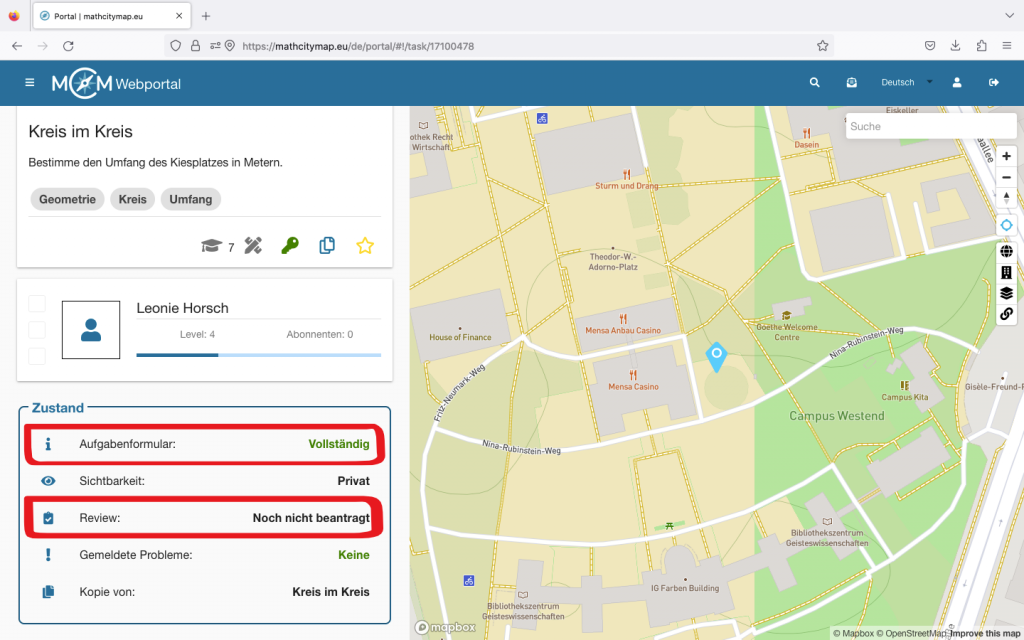This screenshot has height=640, width=1024.
Task: Click the ruler and pencil tools icon
Action: point(253,246)
